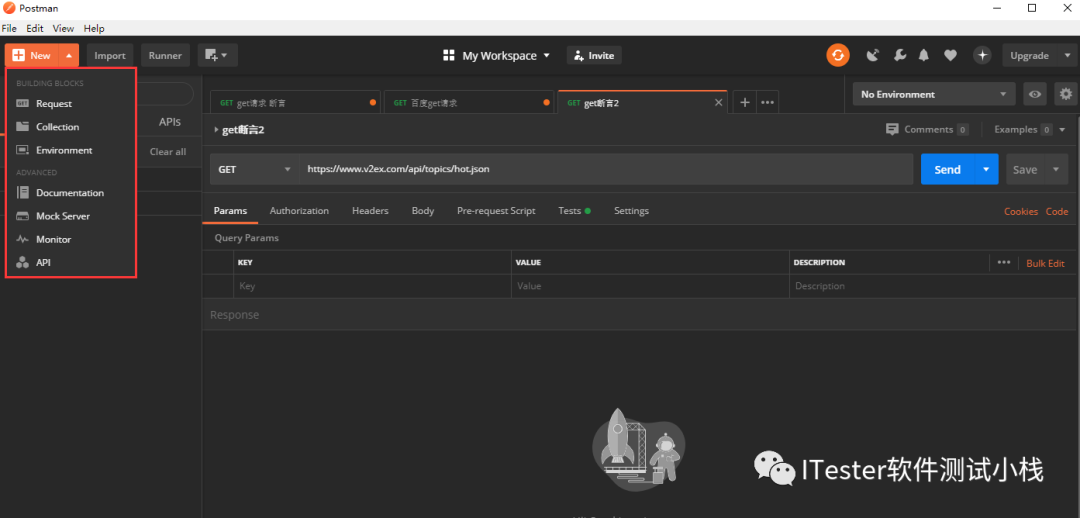This screenshot has height=518, width=1080.
Task: Click the Save button
Action: pos(1025,169)
